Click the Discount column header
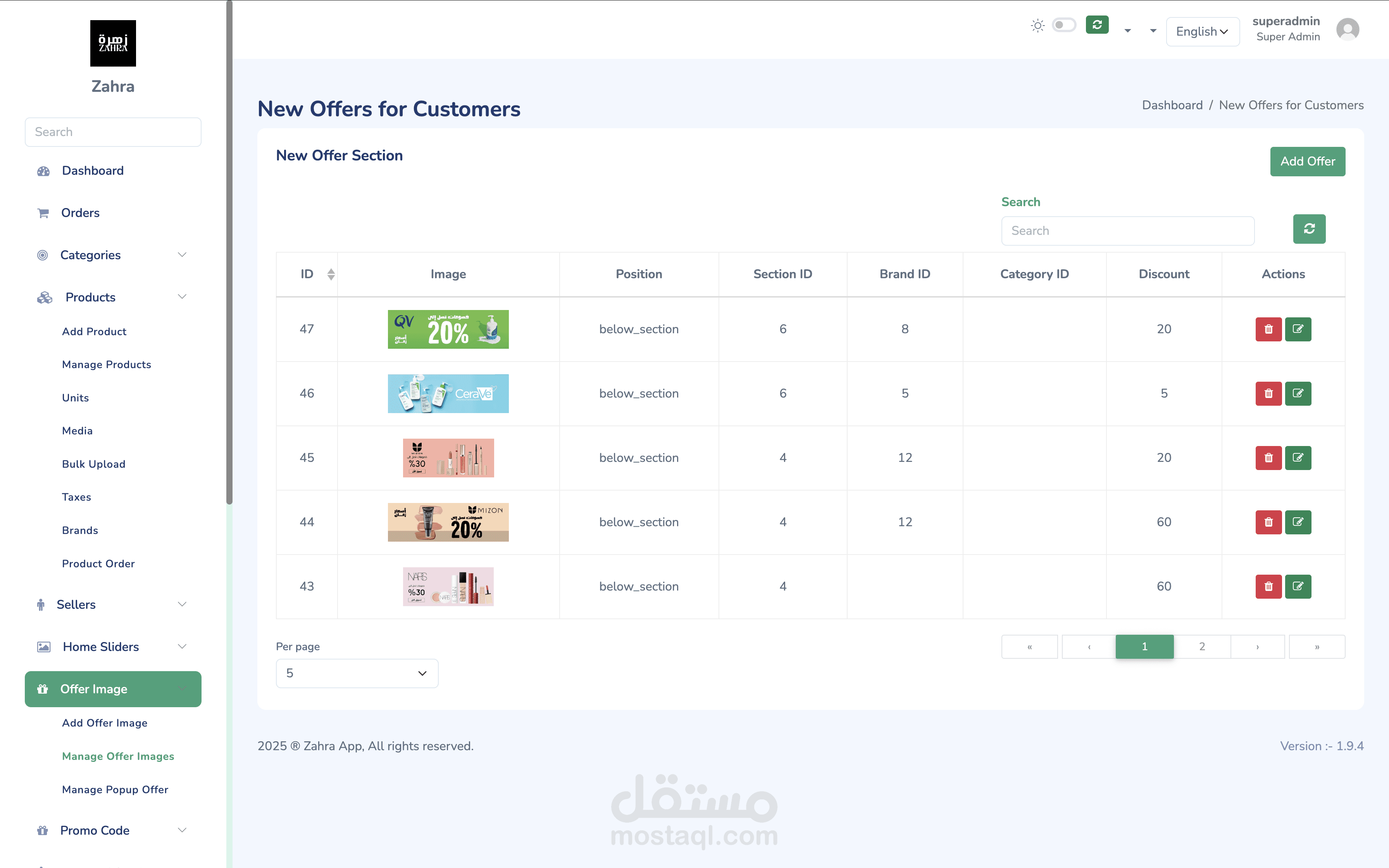This screenshot has height=868, width=1389. click(x=1163, y=274)
